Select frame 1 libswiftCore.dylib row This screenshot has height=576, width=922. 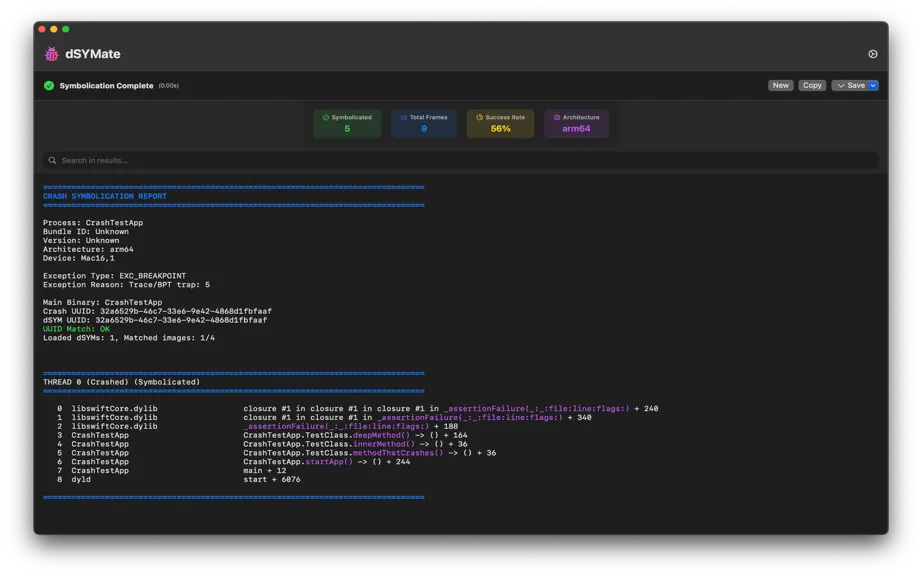324,417
